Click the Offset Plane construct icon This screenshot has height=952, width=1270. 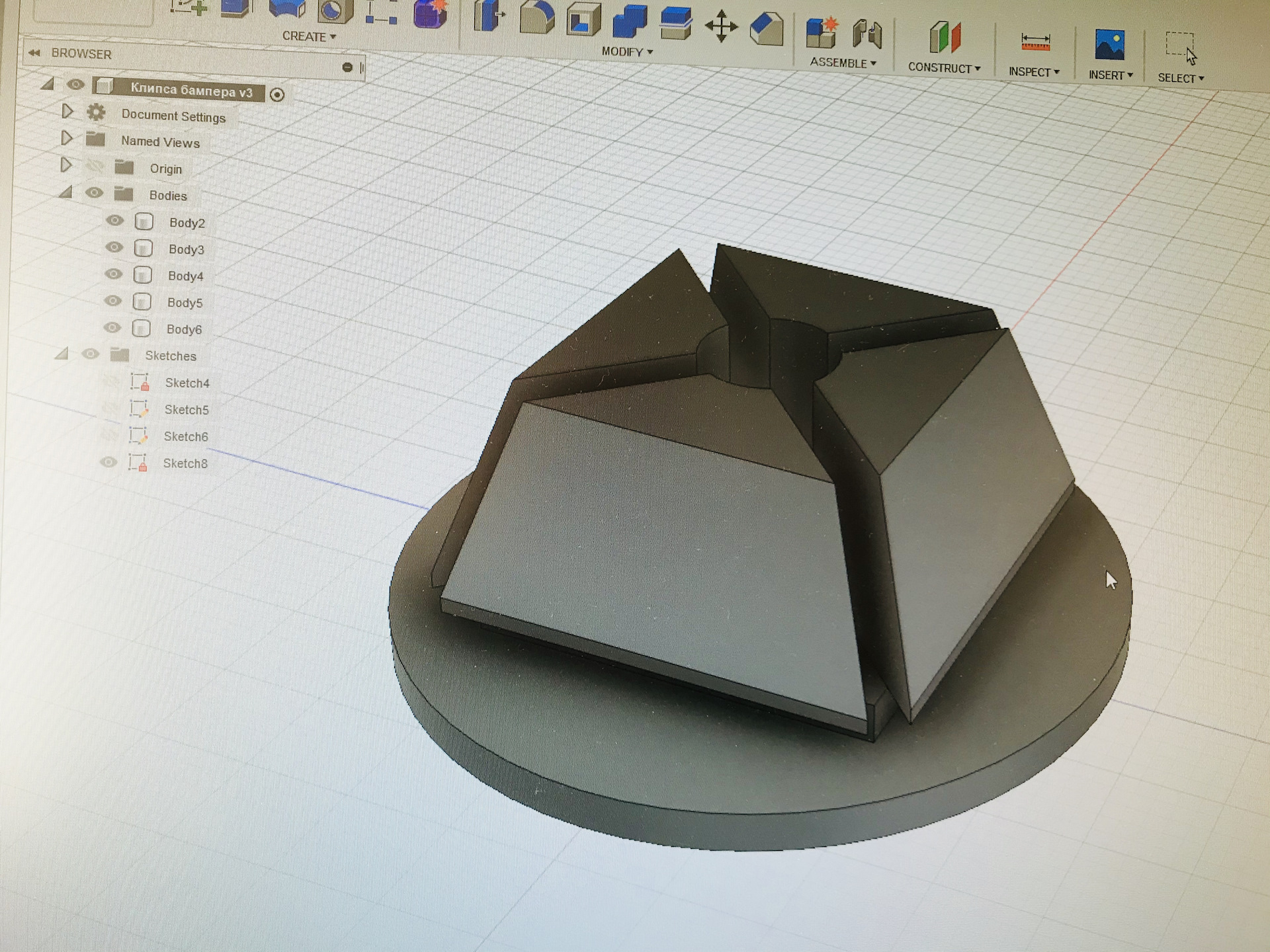945,37
